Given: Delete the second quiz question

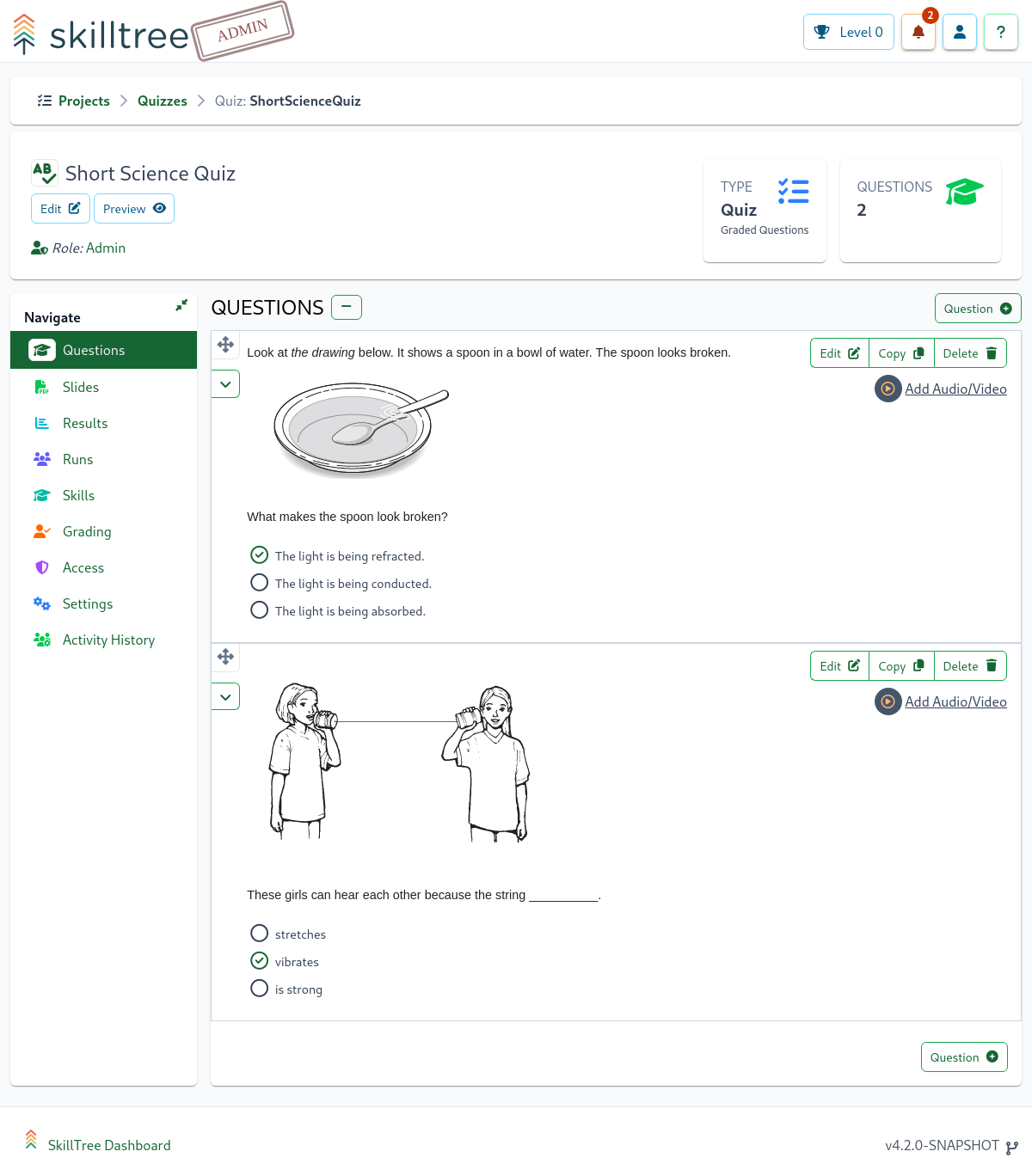Looking at the screenshot, I should tap(970, 665).
